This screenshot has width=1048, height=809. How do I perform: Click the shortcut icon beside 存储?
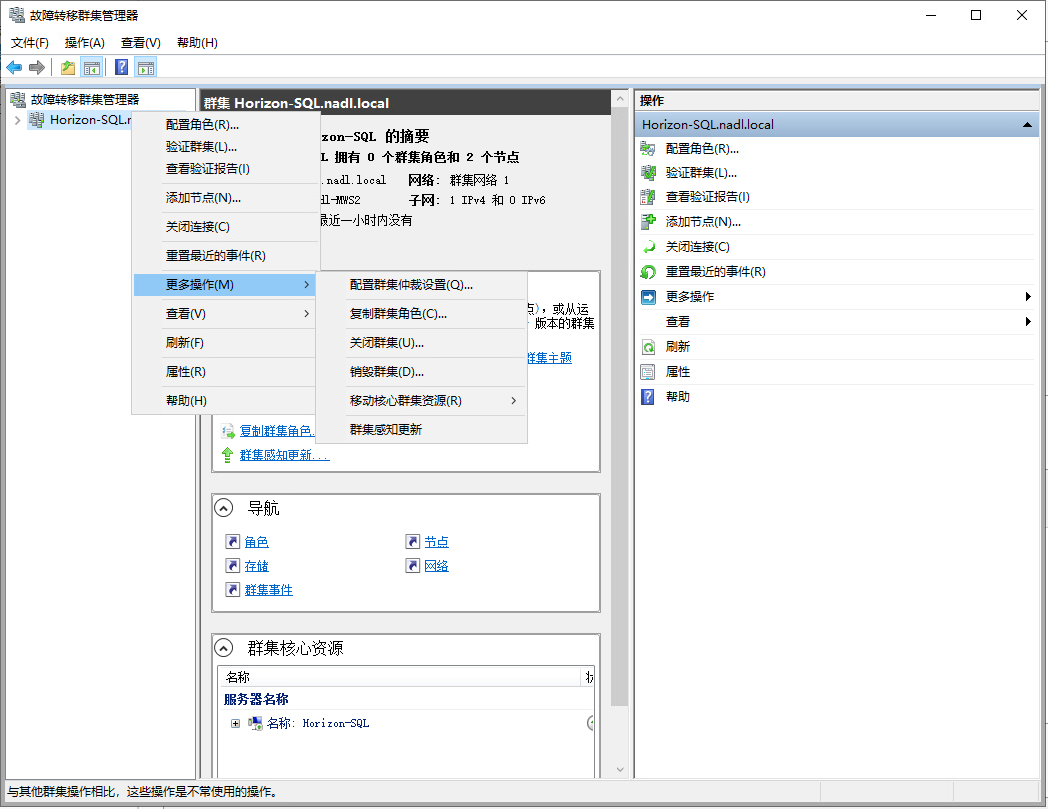click(233, 566)
